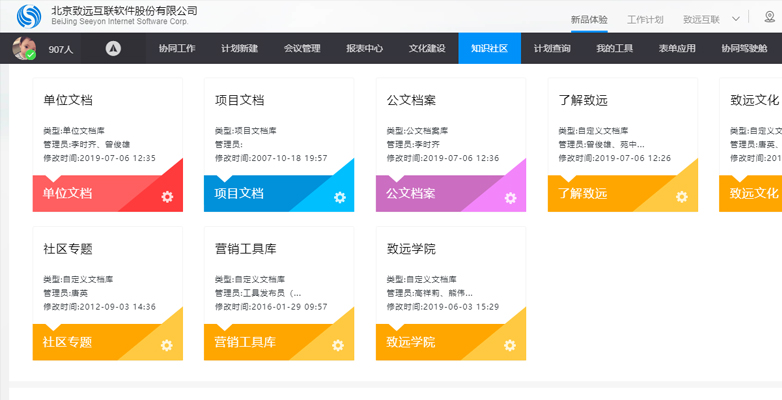
Task: Go to 报表中心 in the navigation bar
Action: 364,48
